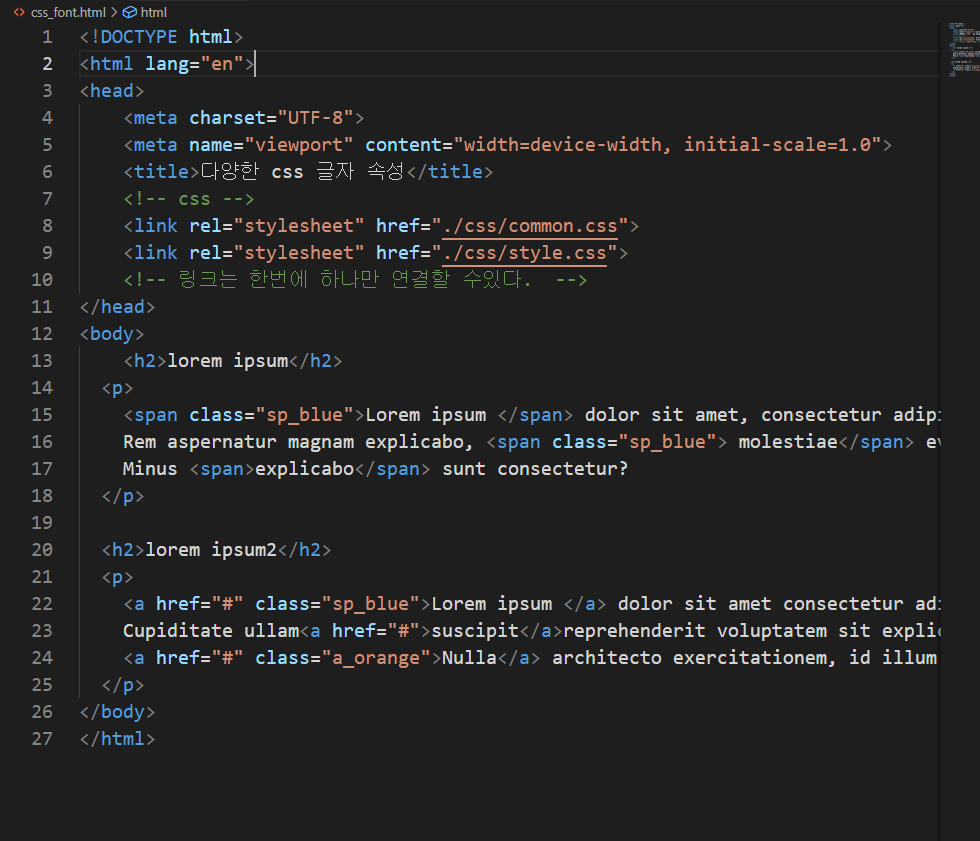Click the Korean comment on line 10

(355, 279)
